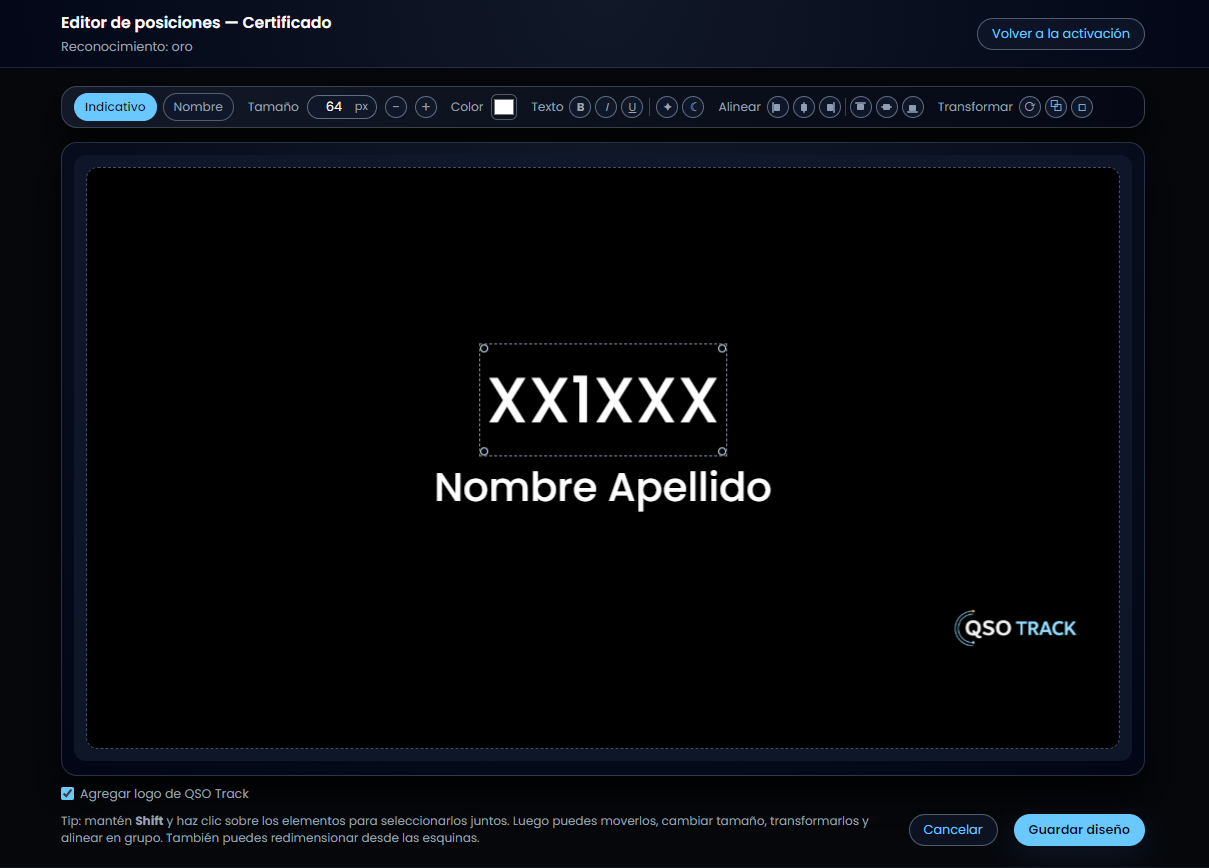Click top-left resize handle of XX1XXX

(x=484, y=348)
